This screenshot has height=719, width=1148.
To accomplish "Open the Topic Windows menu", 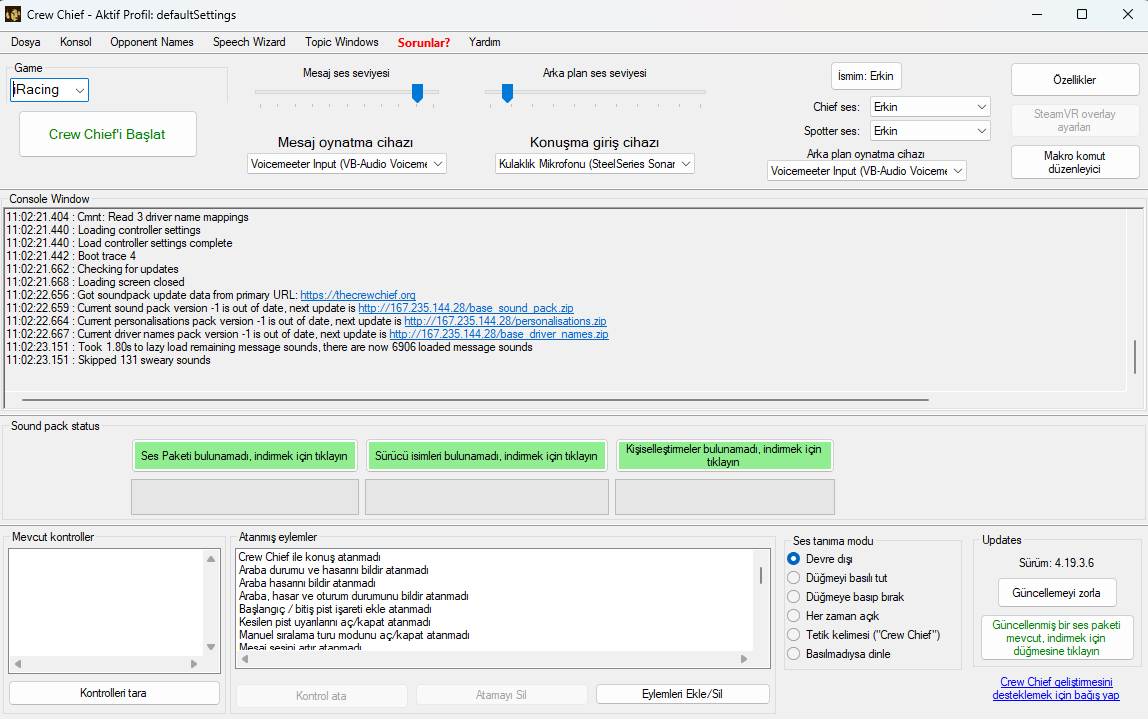I will 342,42.
